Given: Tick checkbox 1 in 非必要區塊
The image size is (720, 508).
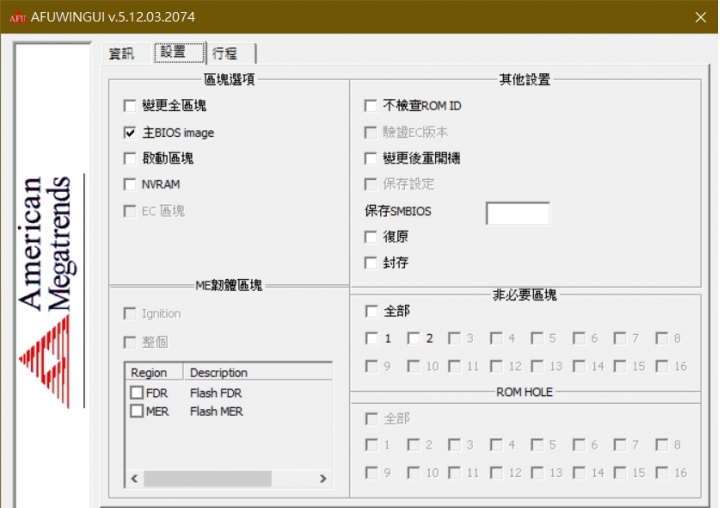Looking at the screenshot, I should pyautogui.click(x=371, y=339).
